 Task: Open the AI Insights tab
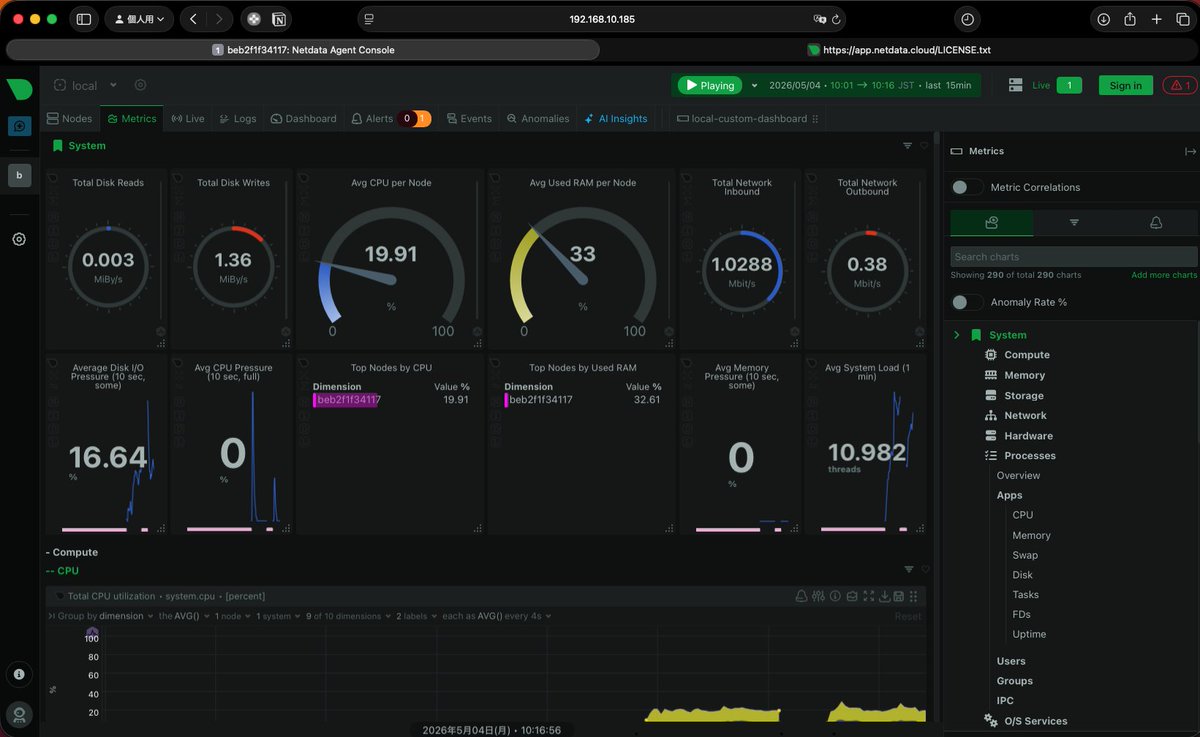616,118
